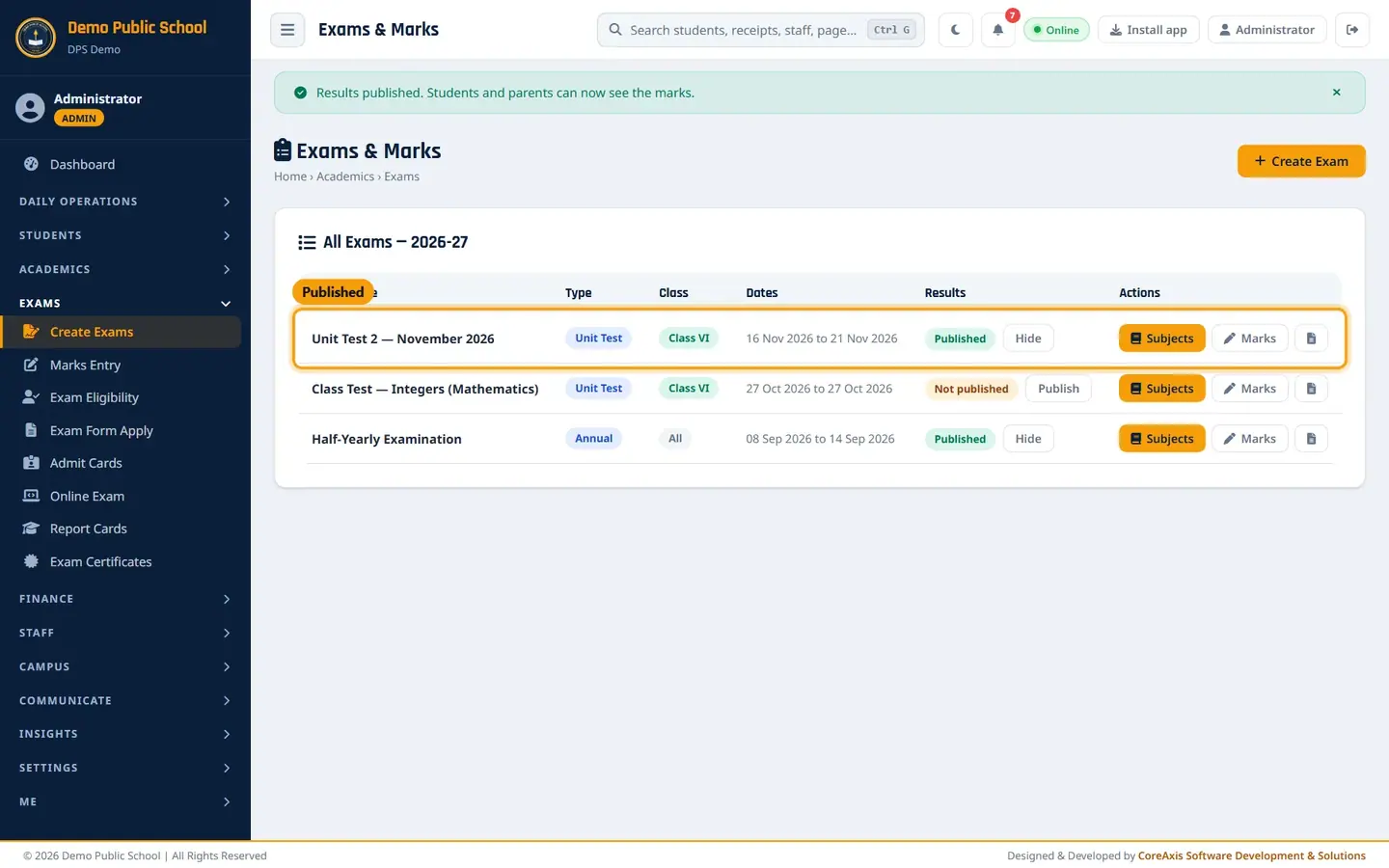The image size is (1389, 868).
Task: Open notifications bell icon
Action: pyautogui.click(x=998, y=30)
